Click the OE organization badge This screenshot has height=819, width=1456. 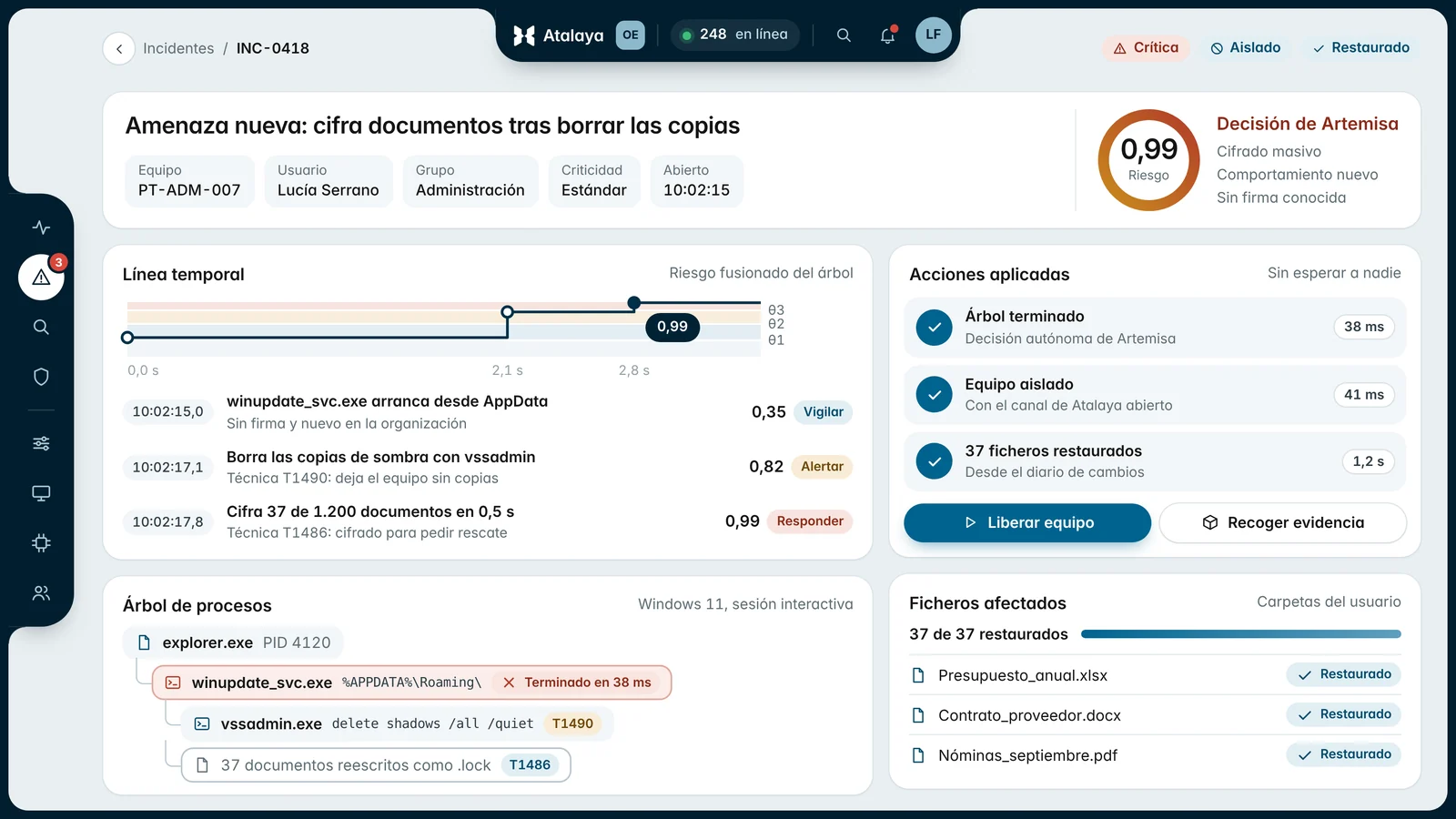[x=631, y=35]
